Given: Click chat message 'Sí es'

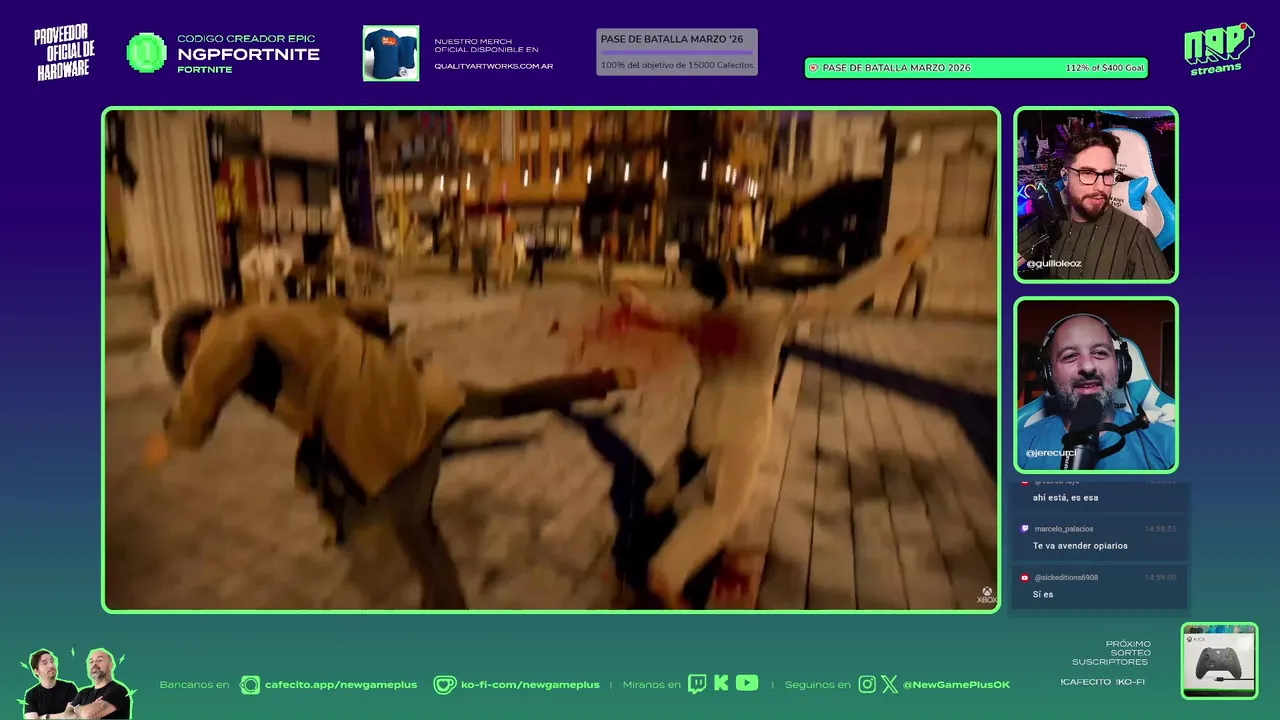Looking at the screenshot, I should tap(1043, 594).
